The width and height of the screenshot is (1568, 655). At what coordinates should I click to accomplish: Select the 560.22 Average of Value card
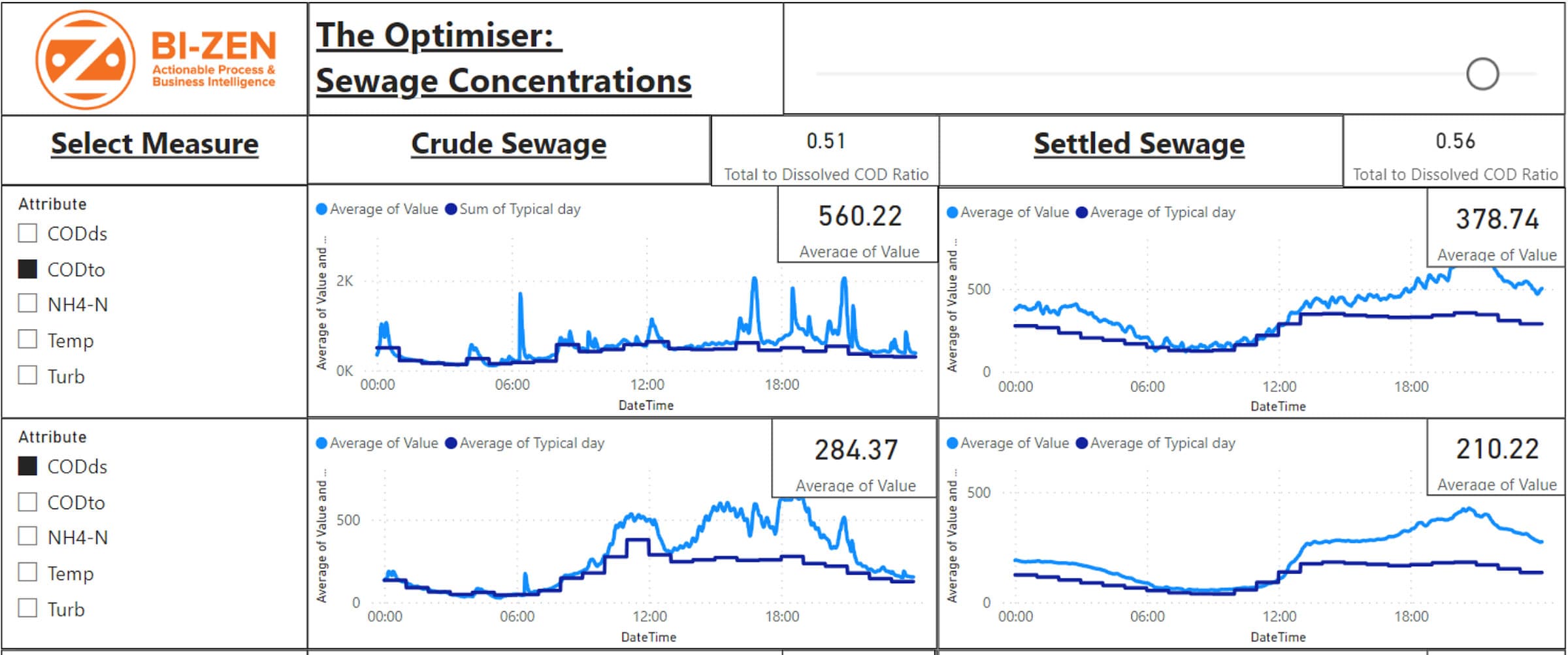pyautogui.click(x=858, y=225)
